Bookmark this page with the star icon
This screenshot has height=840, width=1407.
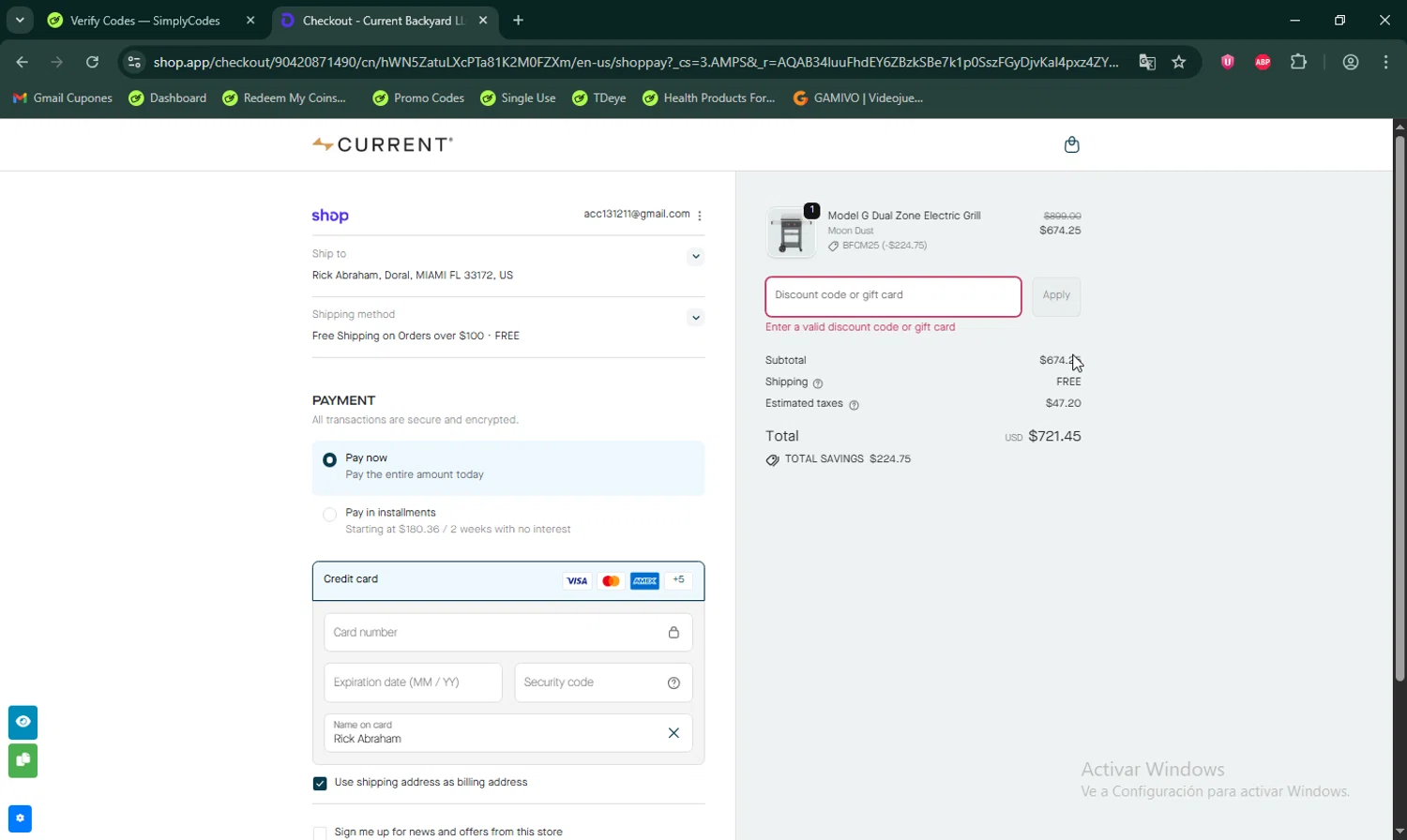(1179, 62)
